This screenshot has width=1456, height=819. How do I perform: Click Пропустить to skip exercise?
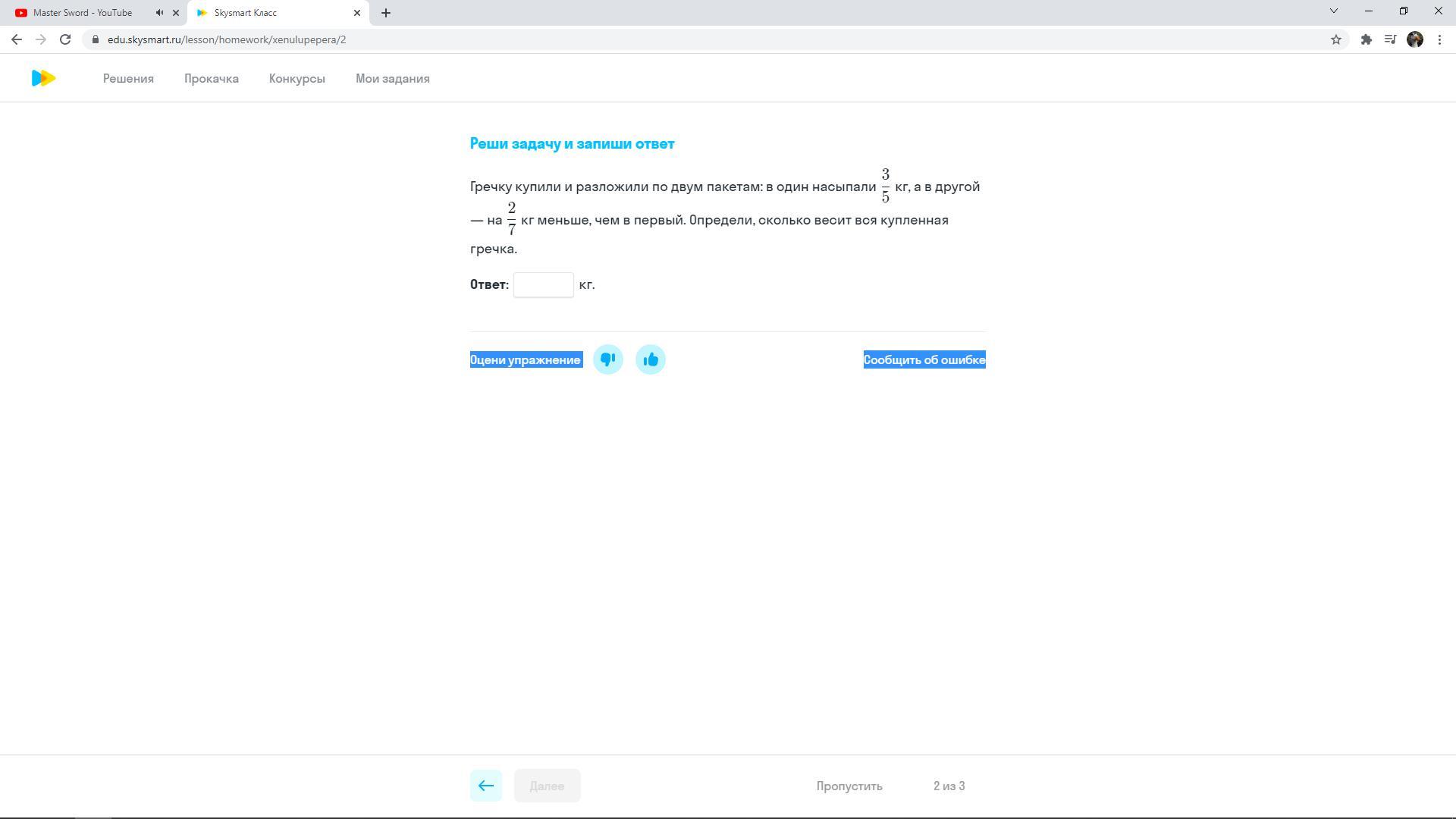tap(849, 786)
